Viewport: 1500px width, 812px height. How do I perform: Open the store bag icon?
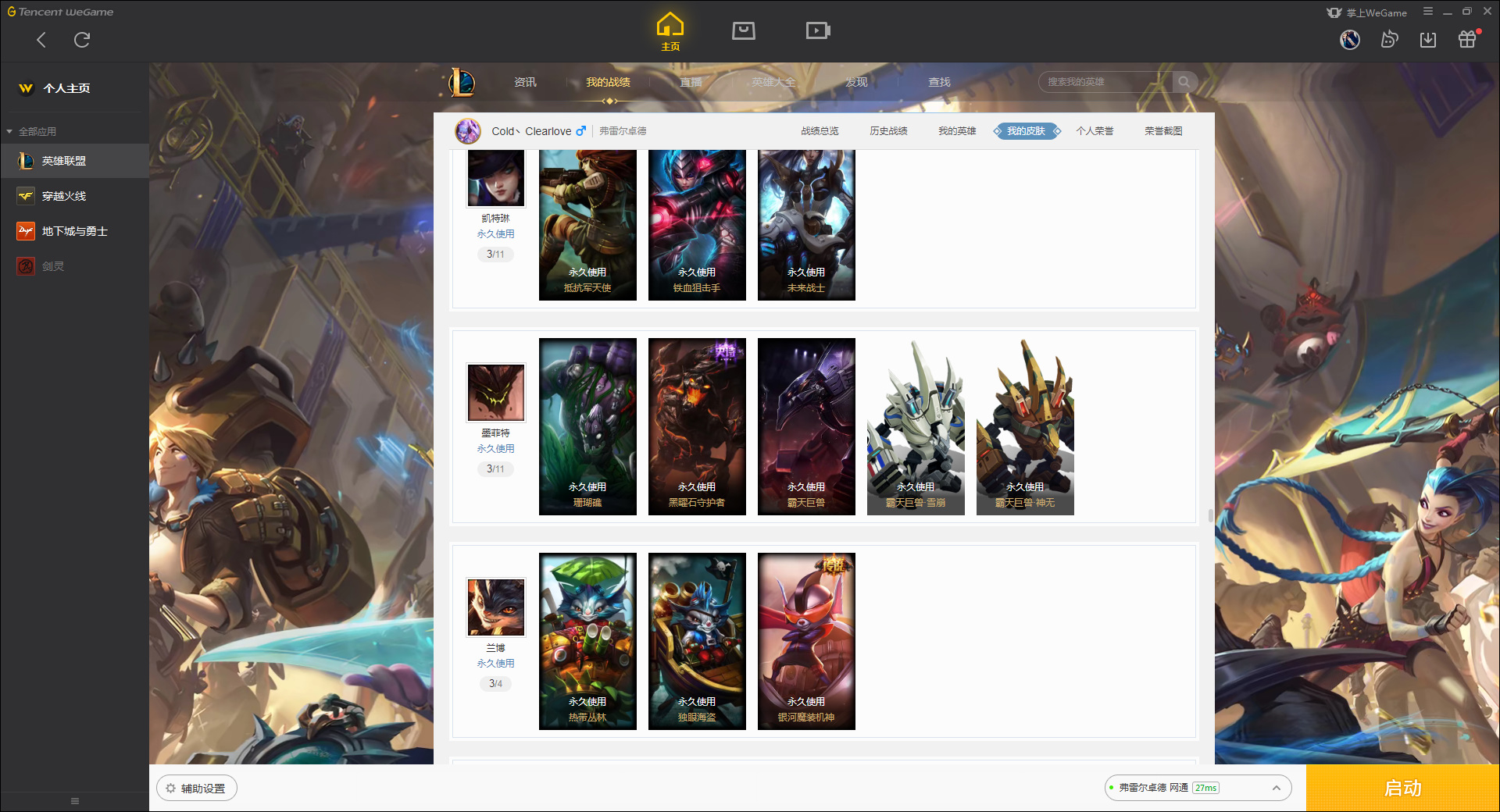tap(744, 30)
